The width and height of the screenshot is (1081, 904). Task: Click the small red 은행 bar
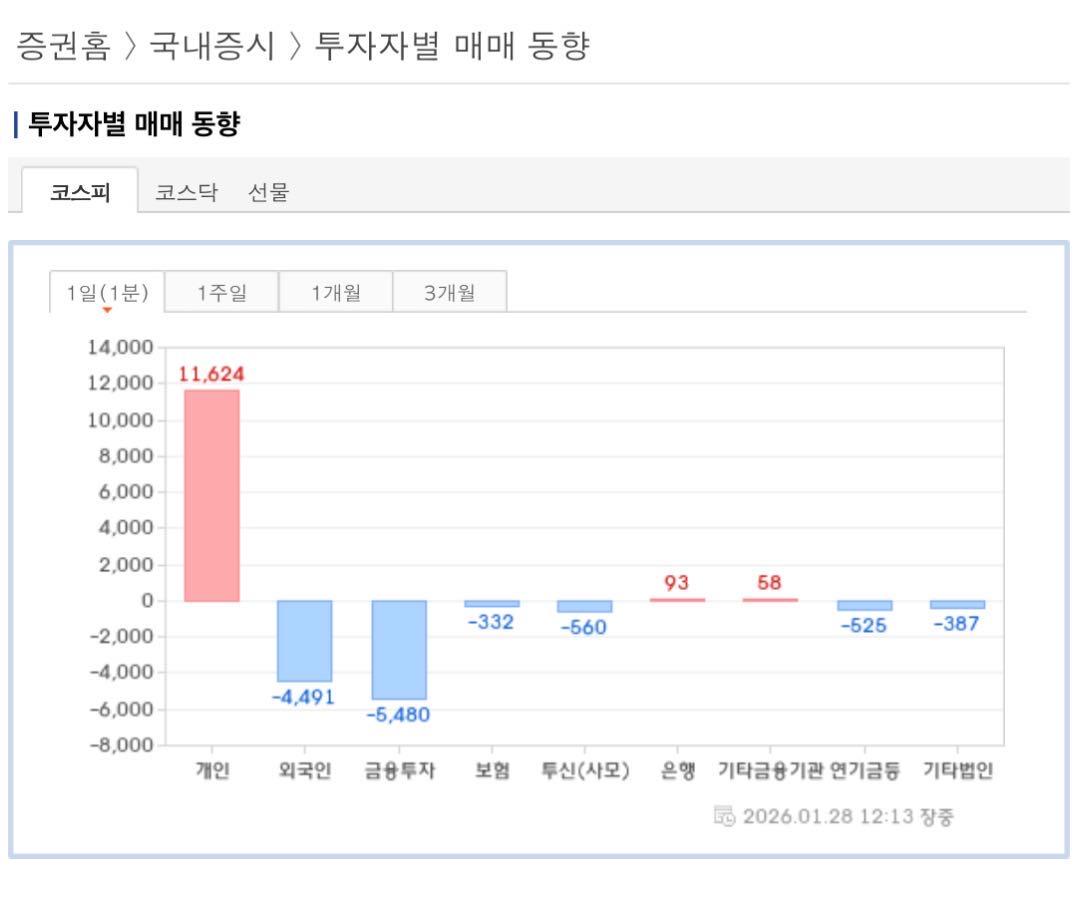pyautogui.click(x=677, y=599)
